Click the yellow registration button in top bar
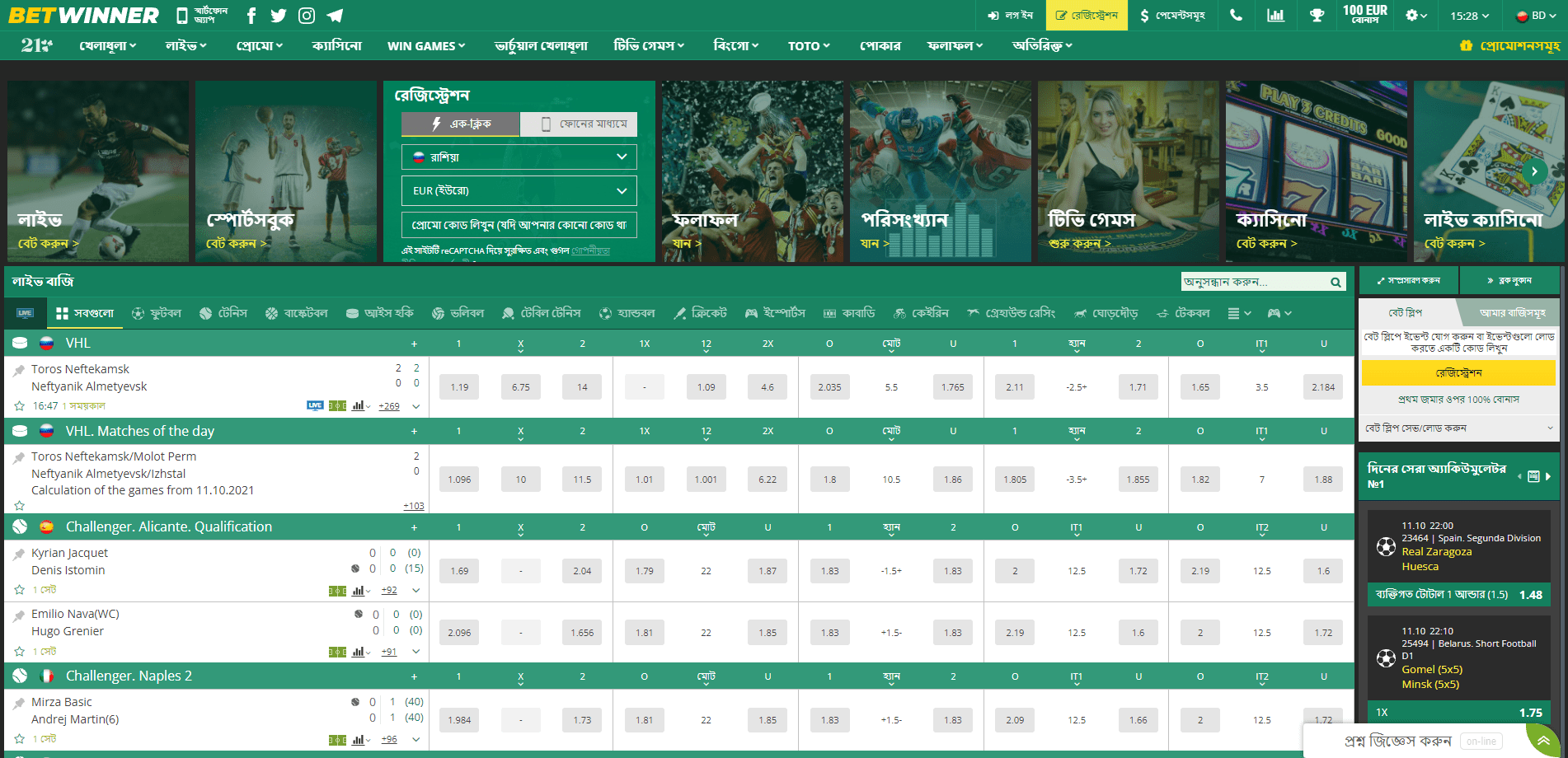 tap(1087, 16)
